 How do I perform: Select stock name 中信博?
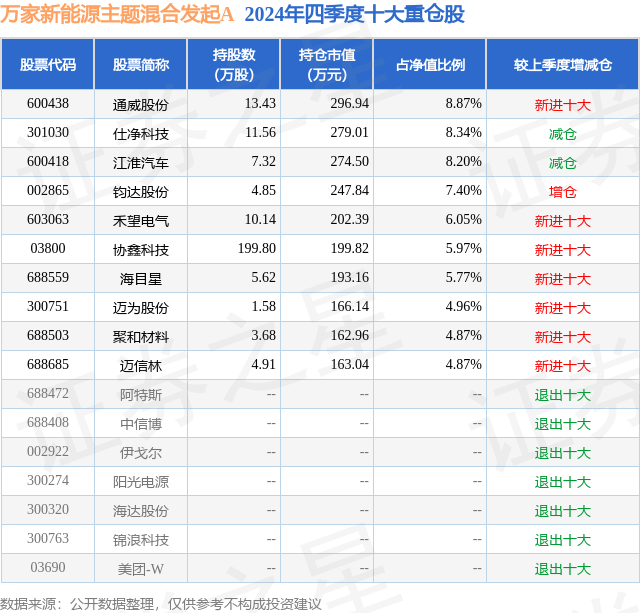(x=141, y=424)
